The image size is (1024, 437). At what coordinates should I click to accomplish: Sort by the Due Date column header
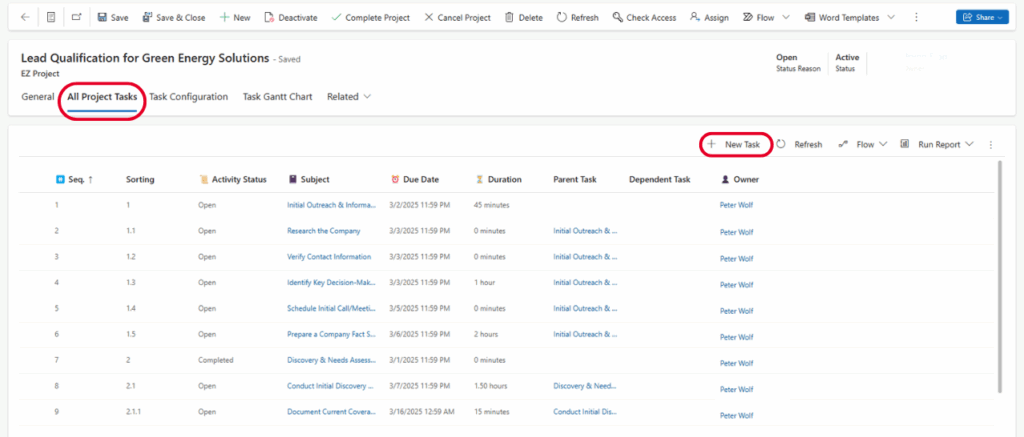421,180
